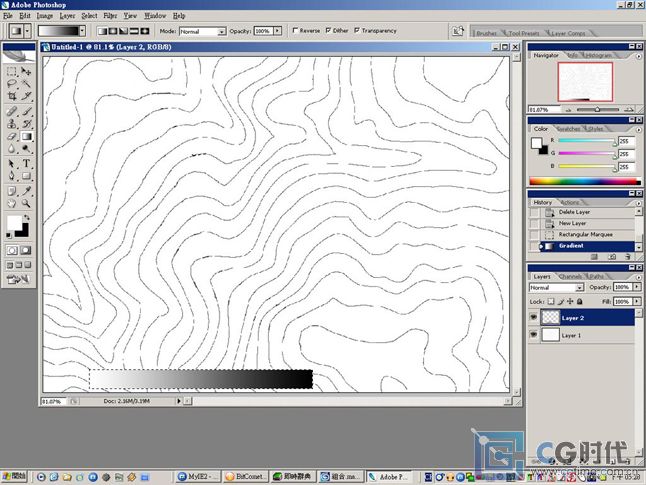This screenshot has width=646, height=485.
Task: Reset default foreground and background colors
Action: pos(9,235)
